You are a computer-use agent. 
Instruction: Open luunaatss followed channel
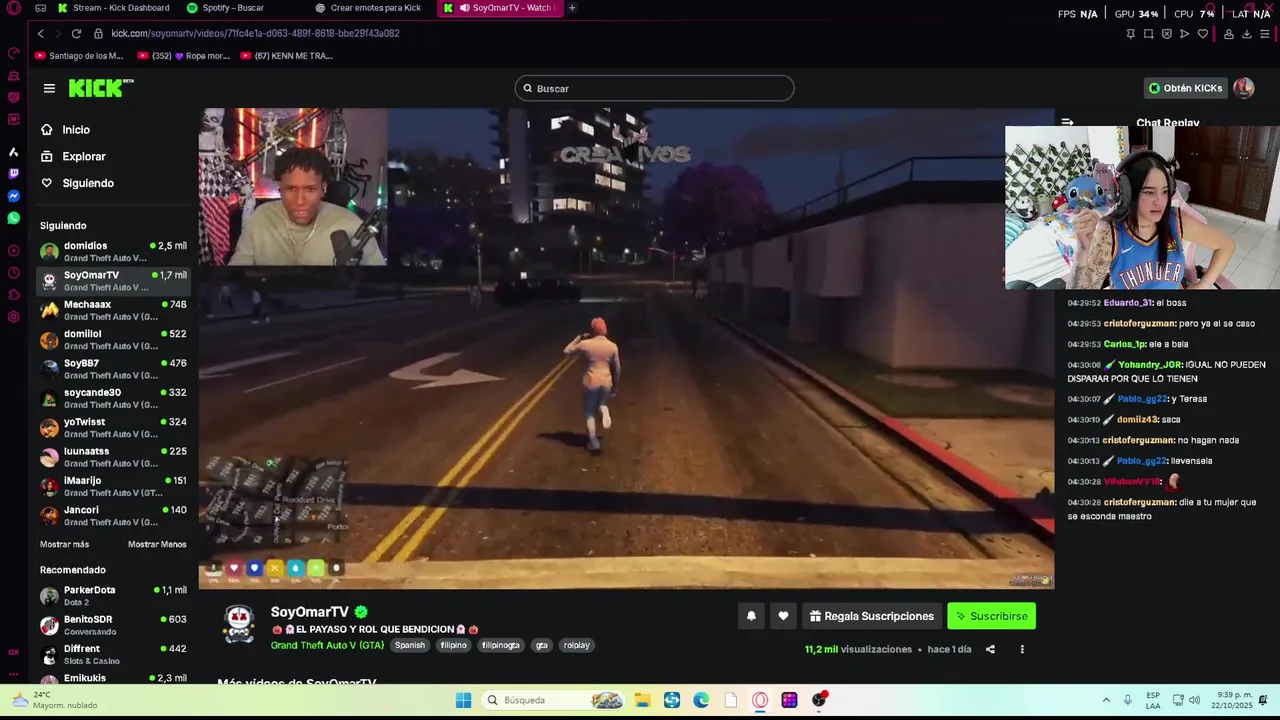coord(113,457)
